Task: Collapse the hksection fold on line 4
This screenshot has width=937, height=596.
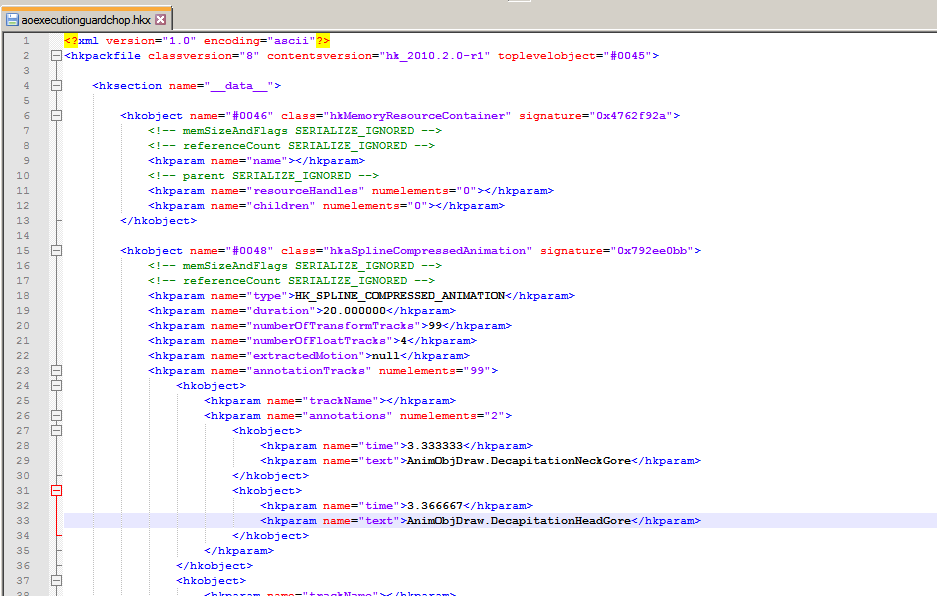Action: point(56,85)
